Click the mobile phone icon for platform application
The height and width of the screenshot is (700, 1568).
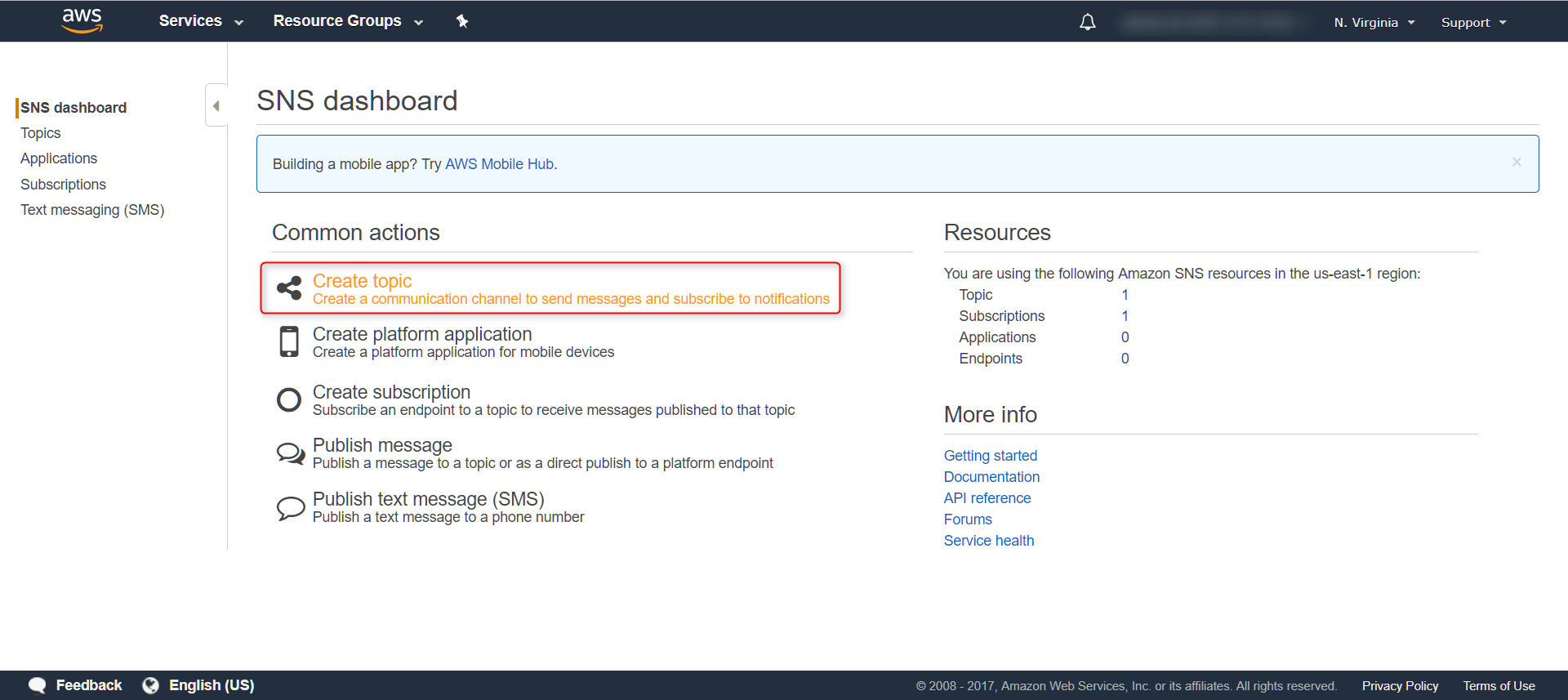point(289,341)
